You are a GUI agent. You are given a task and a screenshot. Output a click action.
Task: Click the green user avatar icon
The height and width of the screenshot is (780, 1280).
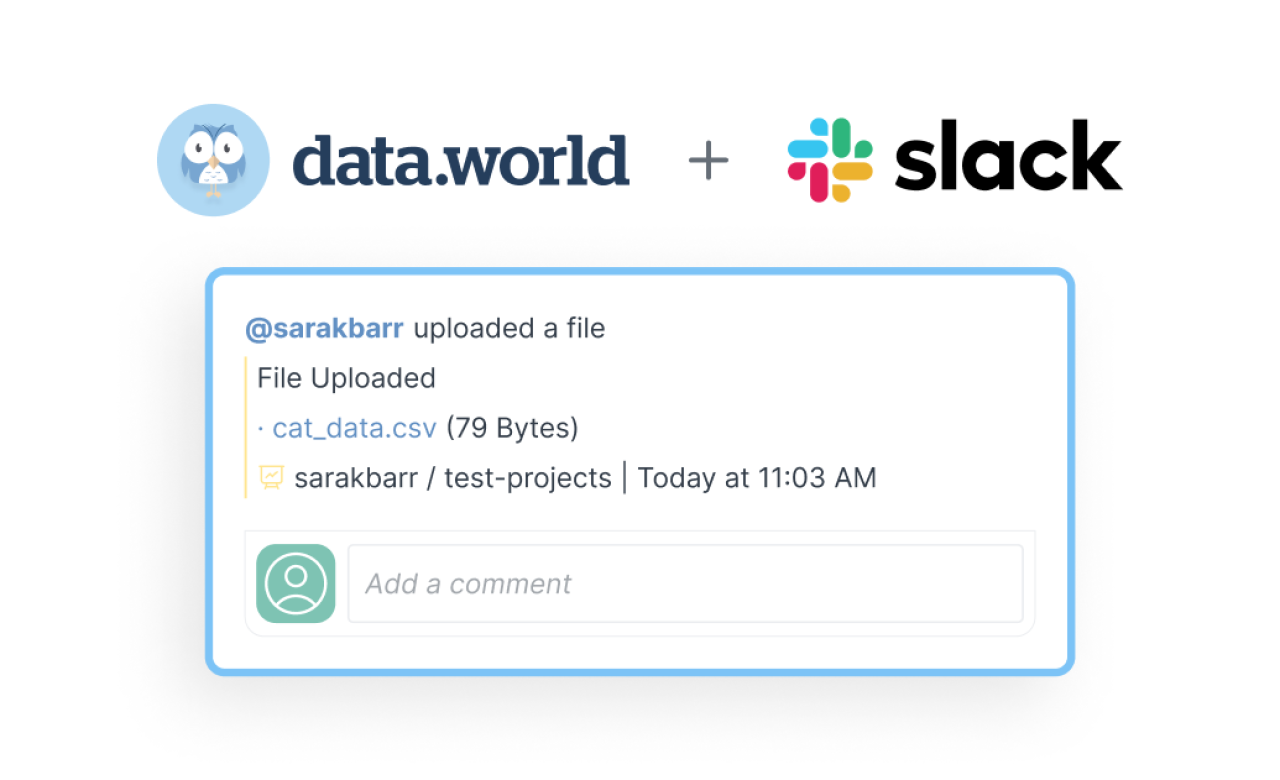[296, 583]
